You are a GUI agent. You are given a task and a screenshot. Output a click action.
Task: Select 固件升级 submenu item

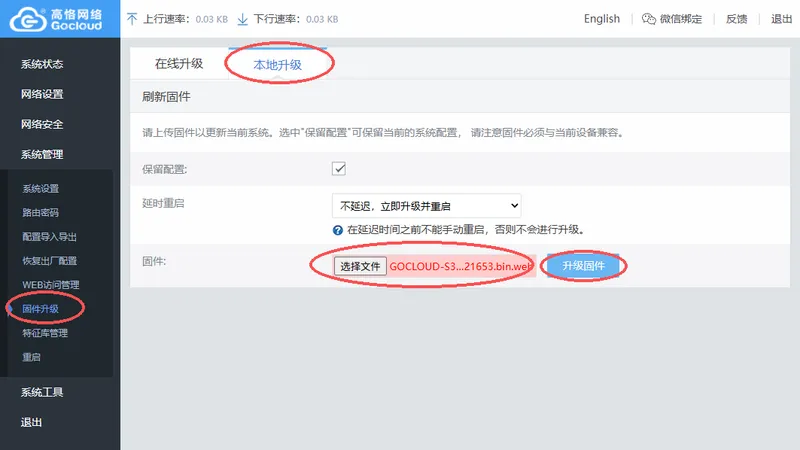tap(40, 309)
